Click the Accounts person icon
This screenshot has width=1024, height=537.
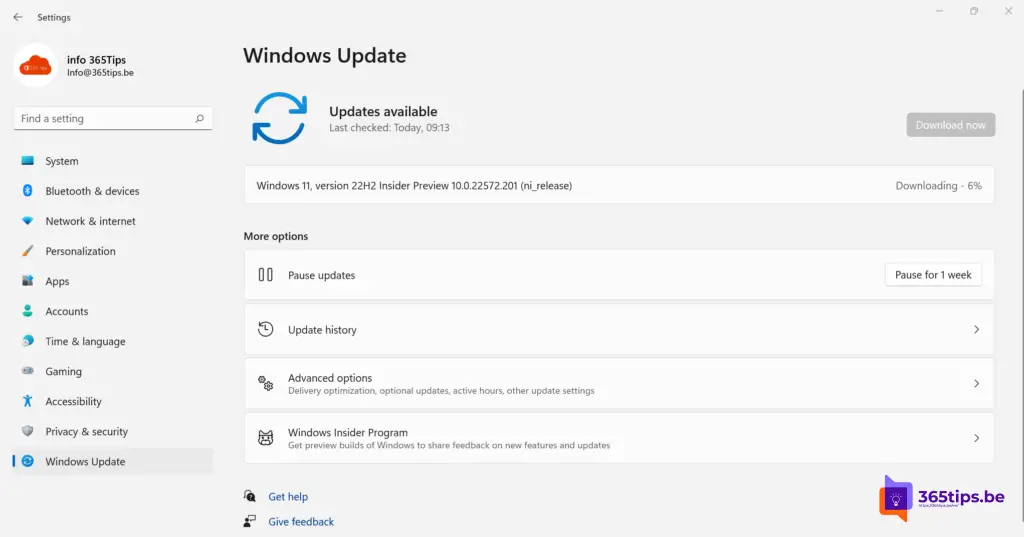pos(27,311)
